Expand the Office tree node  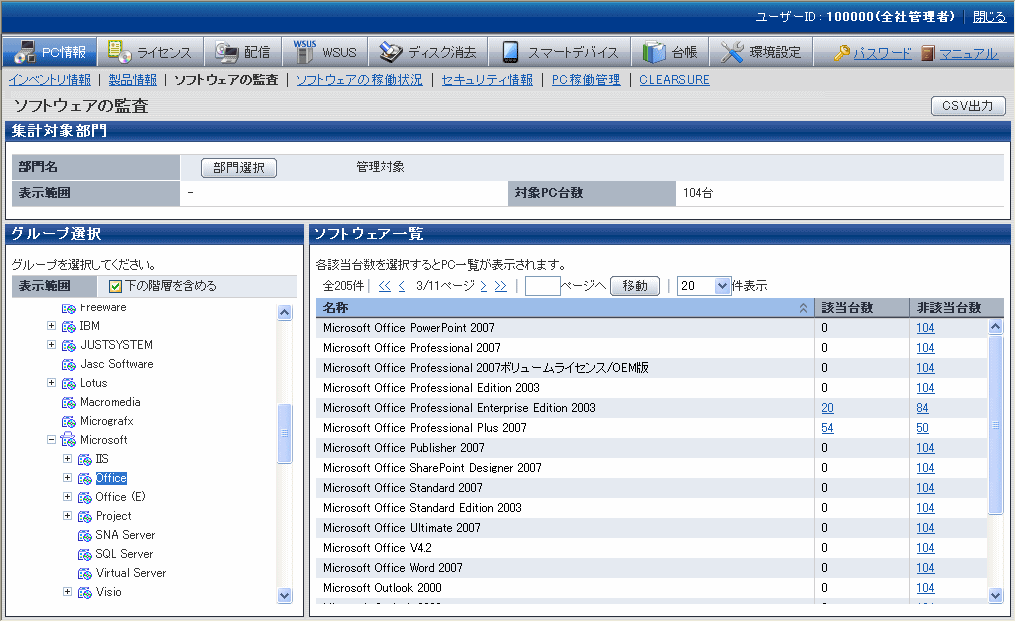click(68, 478)
